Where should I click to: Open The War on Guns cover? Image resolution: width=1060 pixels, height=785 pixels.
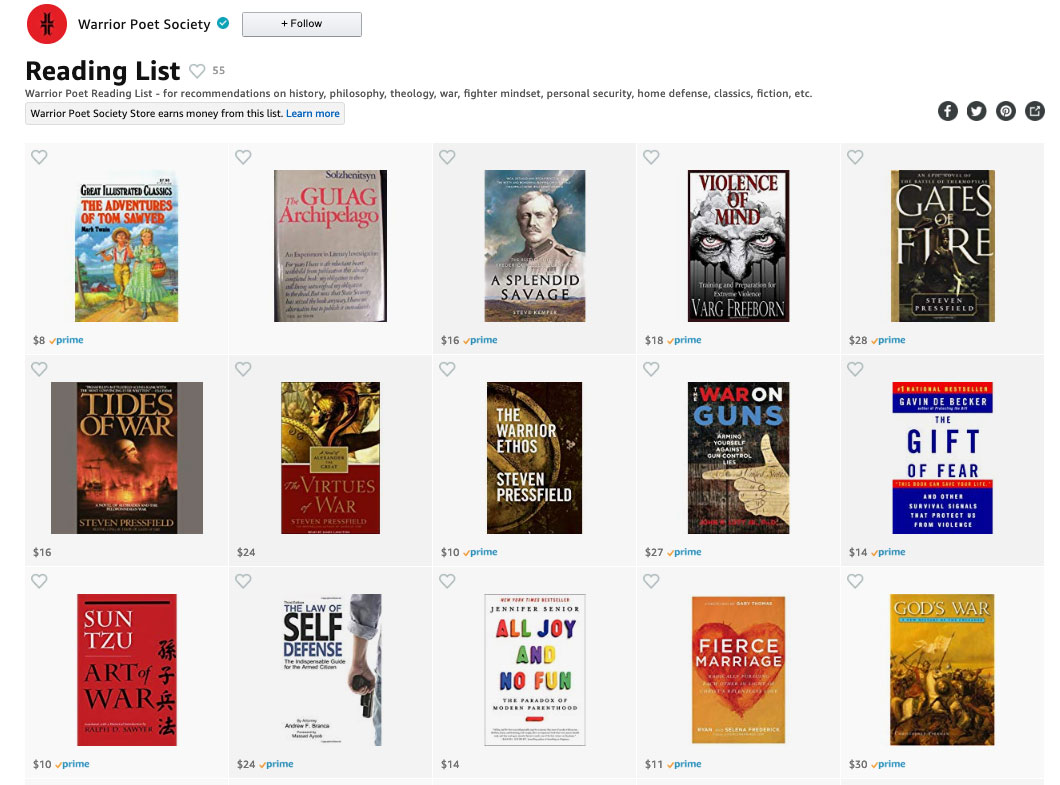coord(738,458)
